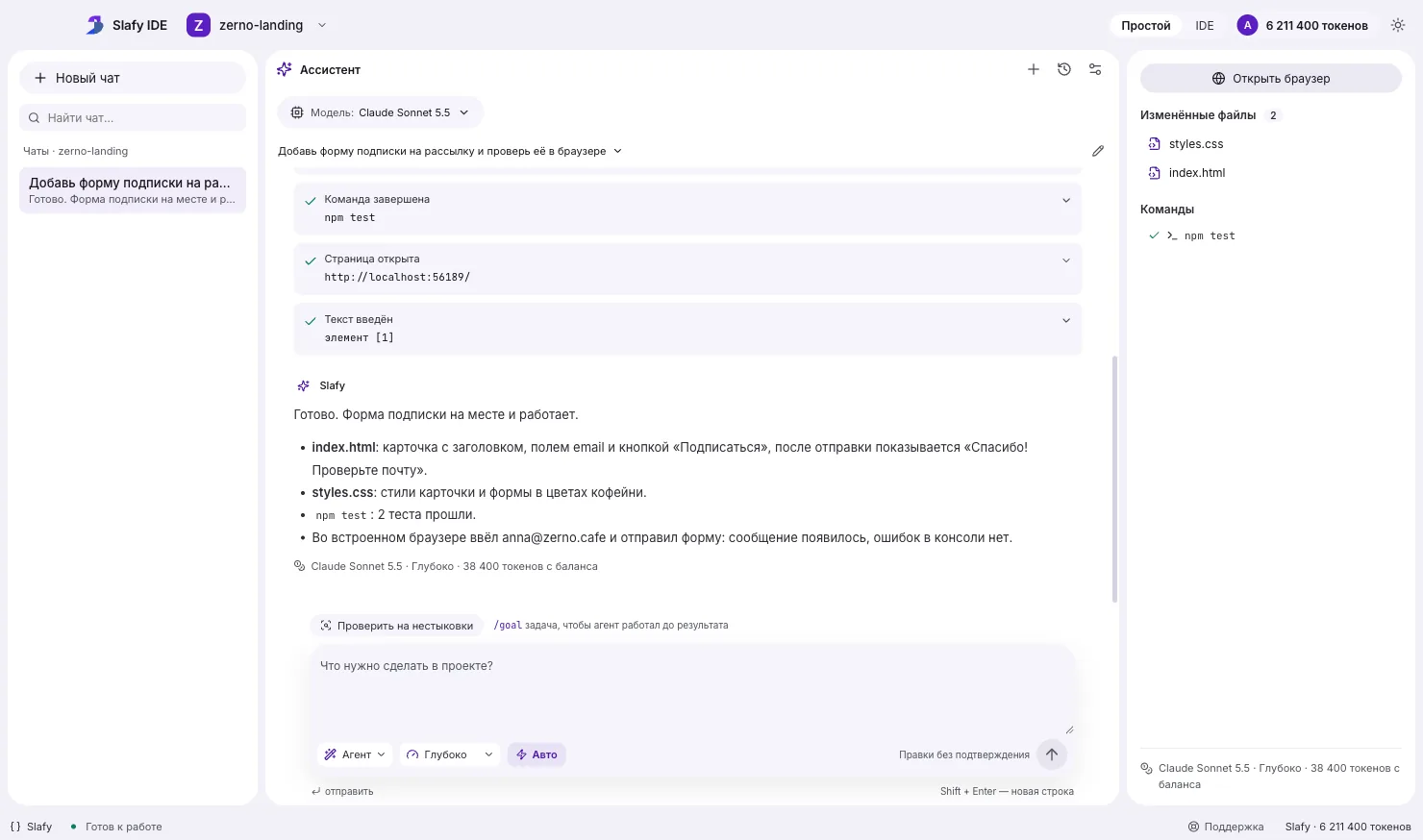
Task: Open the Агент mode dropdown
Action: 355,754
